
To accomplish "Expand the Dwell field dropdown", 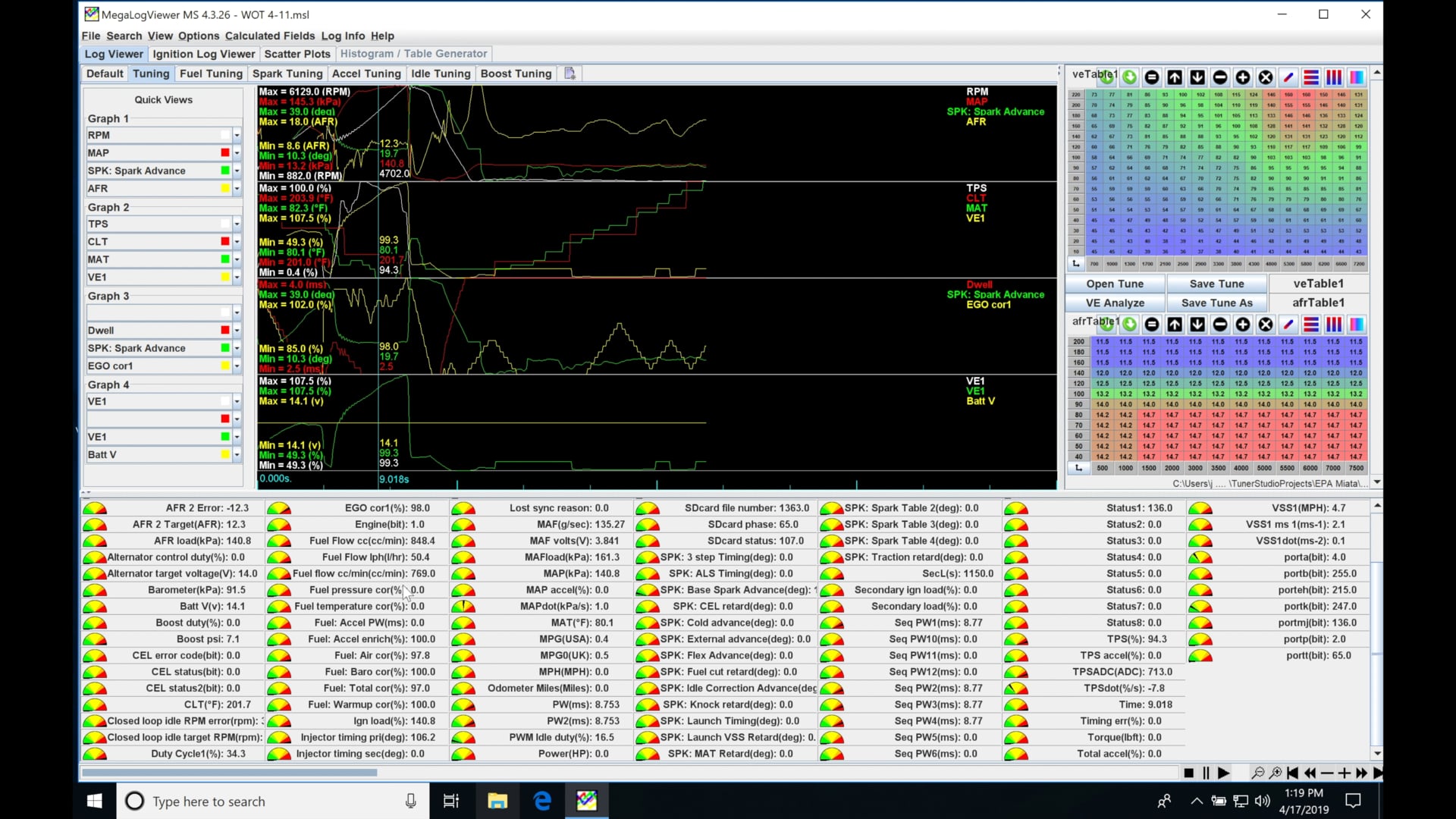I will tap(237, 331).
